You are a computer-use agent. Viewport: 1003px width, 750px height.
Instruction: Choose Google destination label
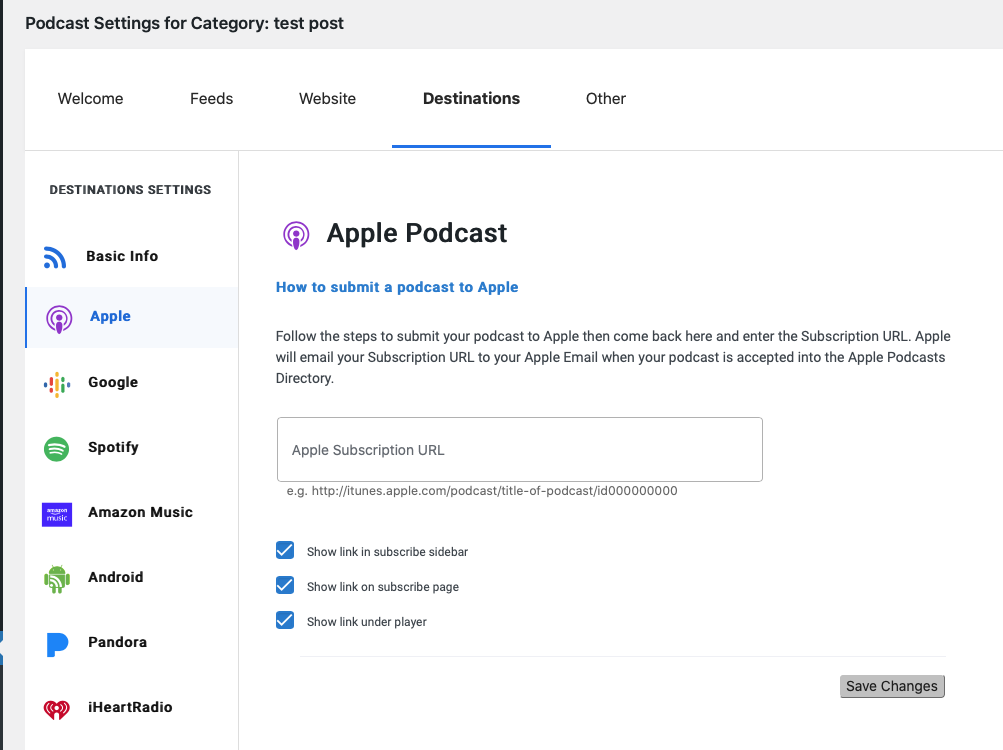click(113, 382)
